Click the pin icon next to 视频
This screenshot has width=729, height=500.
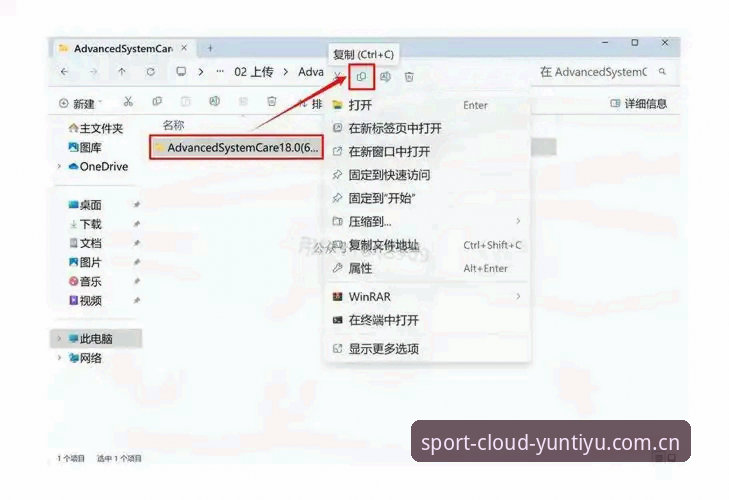tap(137, 300)
